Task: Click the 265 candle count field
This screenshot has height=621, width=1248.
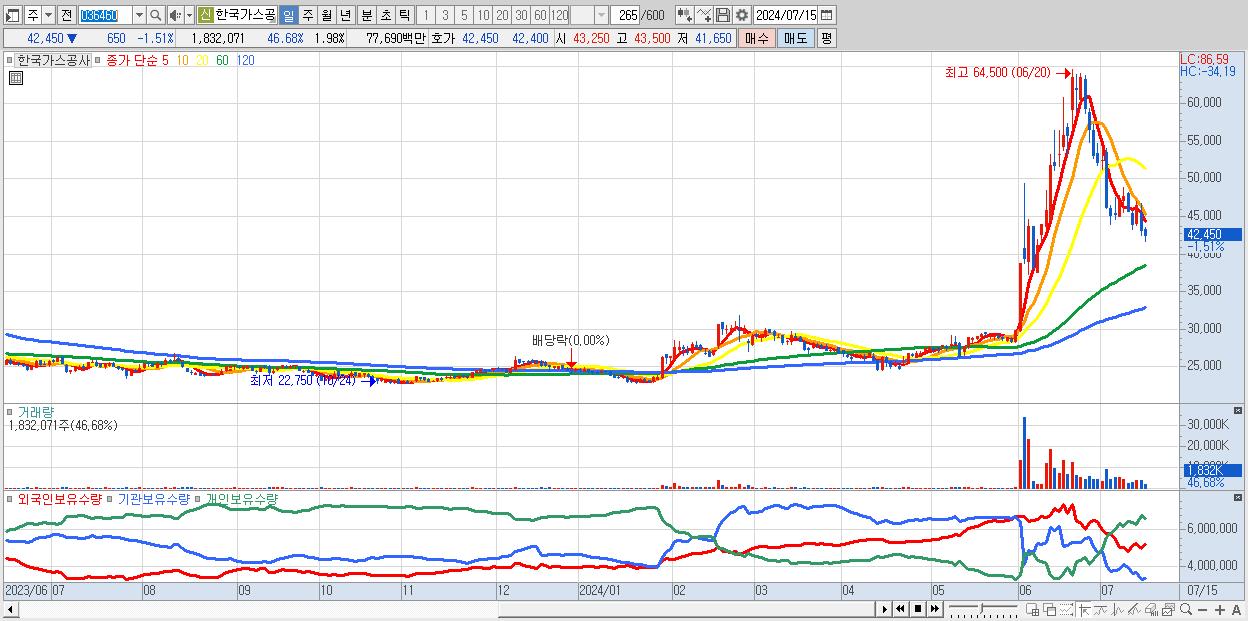Action: tap(625, 15)
